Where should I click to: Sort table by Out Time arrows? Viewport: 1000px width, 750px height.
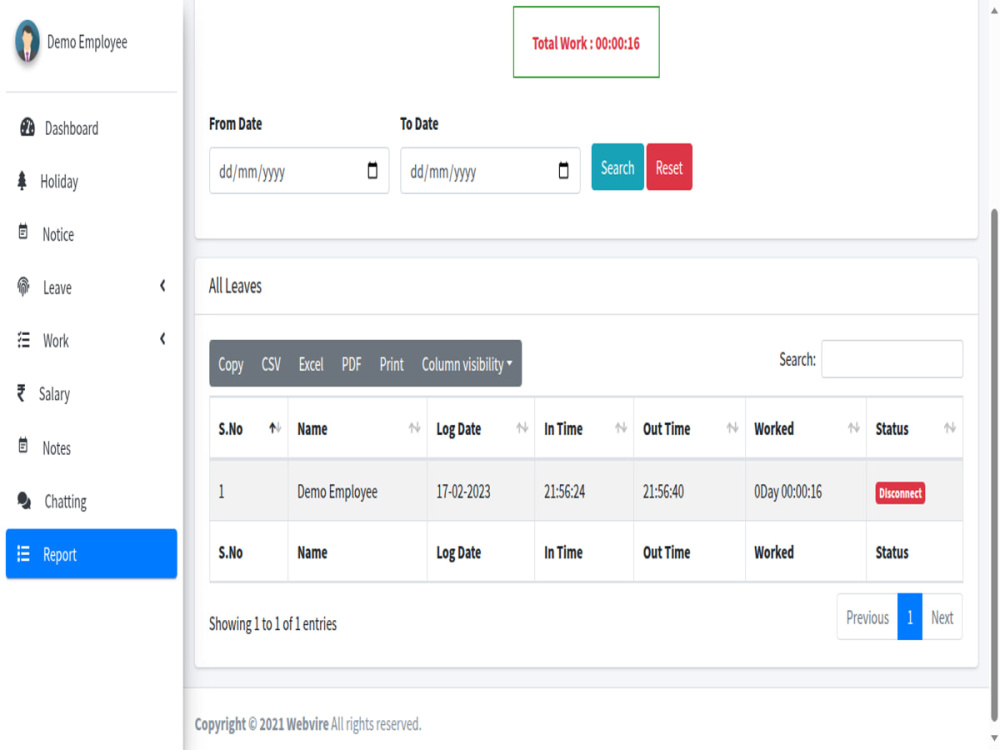coord(733,428)
